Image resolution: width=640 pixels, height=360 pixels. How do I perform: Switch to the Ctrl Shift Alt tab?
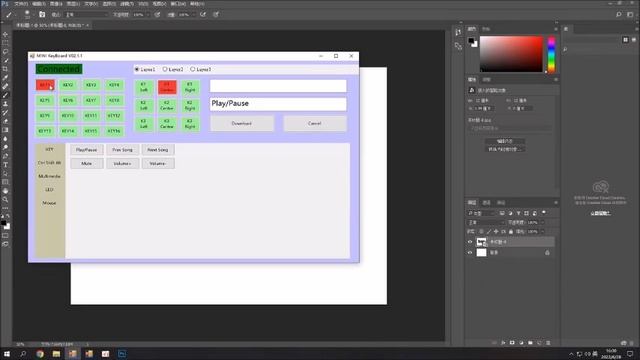pyautogui.click(x=49, y=163)
